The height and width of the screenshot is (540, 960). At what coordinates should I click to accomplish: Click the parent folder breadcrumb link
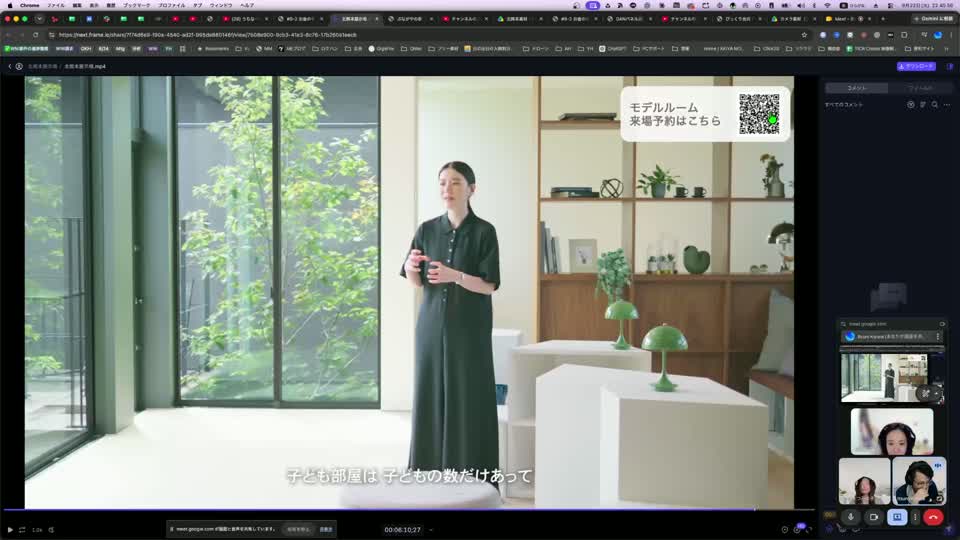(42, 66)
